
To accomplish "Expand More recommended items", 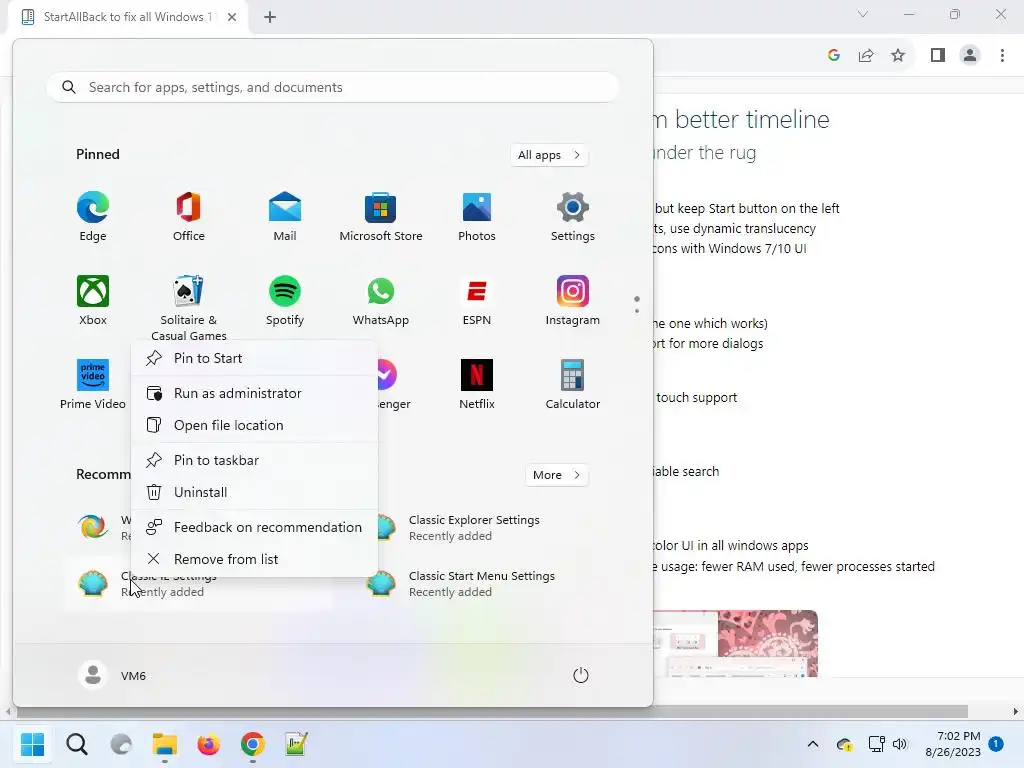I will coord(556,475).
